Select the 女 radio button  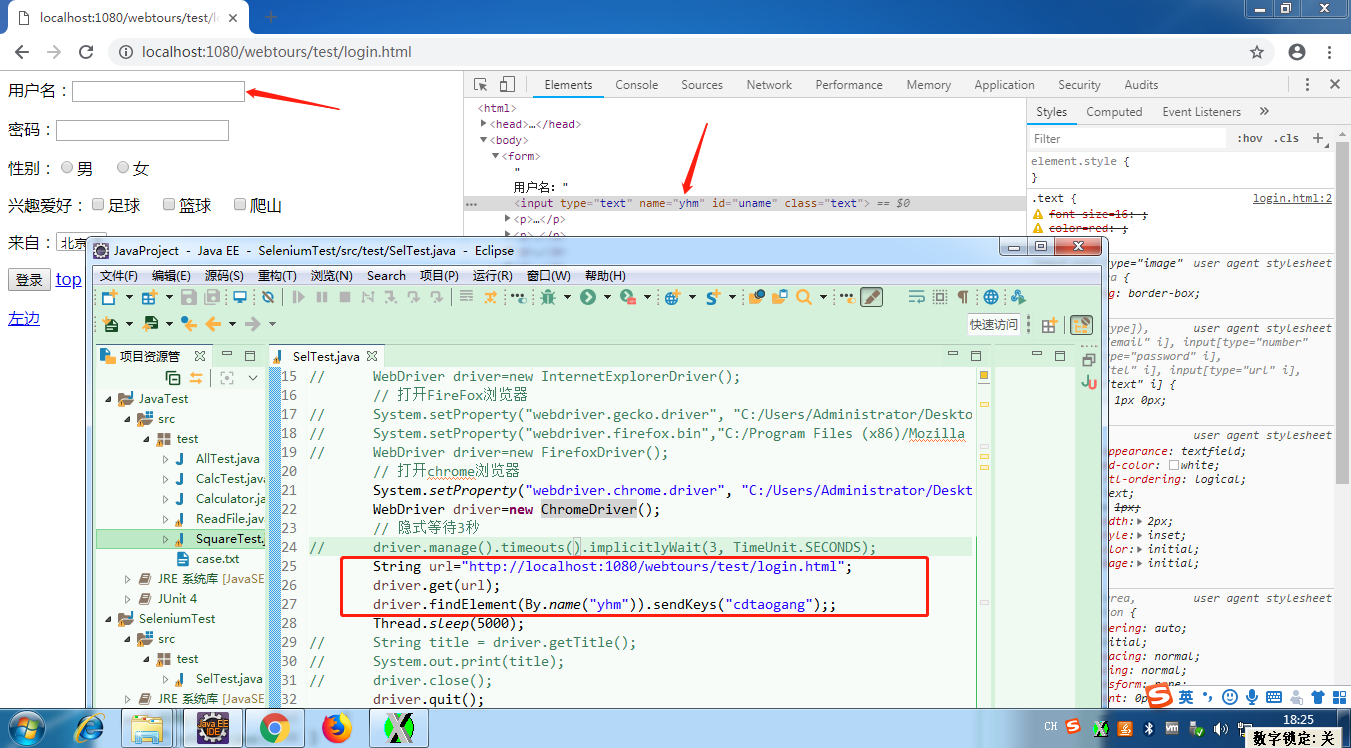coord(123,168)
